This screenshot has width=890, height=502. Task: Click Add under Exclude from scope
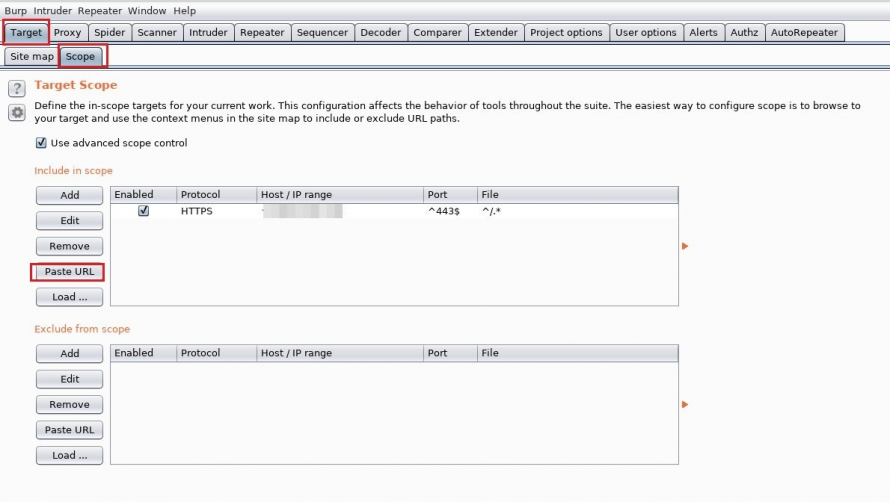point(69,354)
